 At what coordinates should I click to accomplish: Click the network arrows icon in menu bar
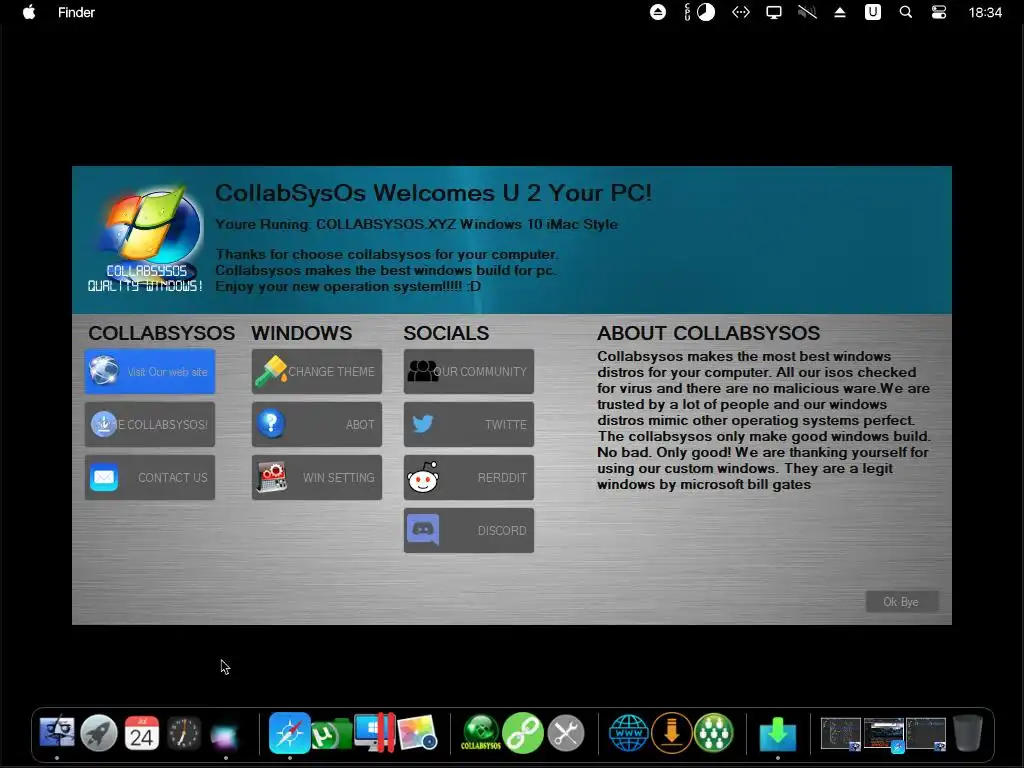click(741, 12)
